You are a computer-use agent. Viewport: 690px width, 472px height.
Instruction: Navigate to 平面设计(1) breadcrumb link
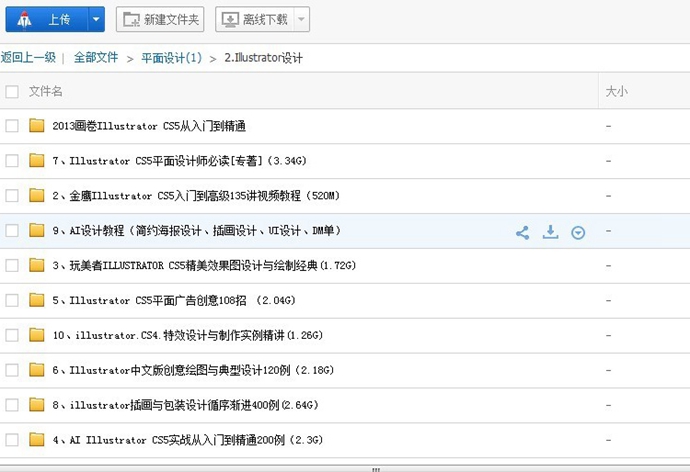point(171,58)
